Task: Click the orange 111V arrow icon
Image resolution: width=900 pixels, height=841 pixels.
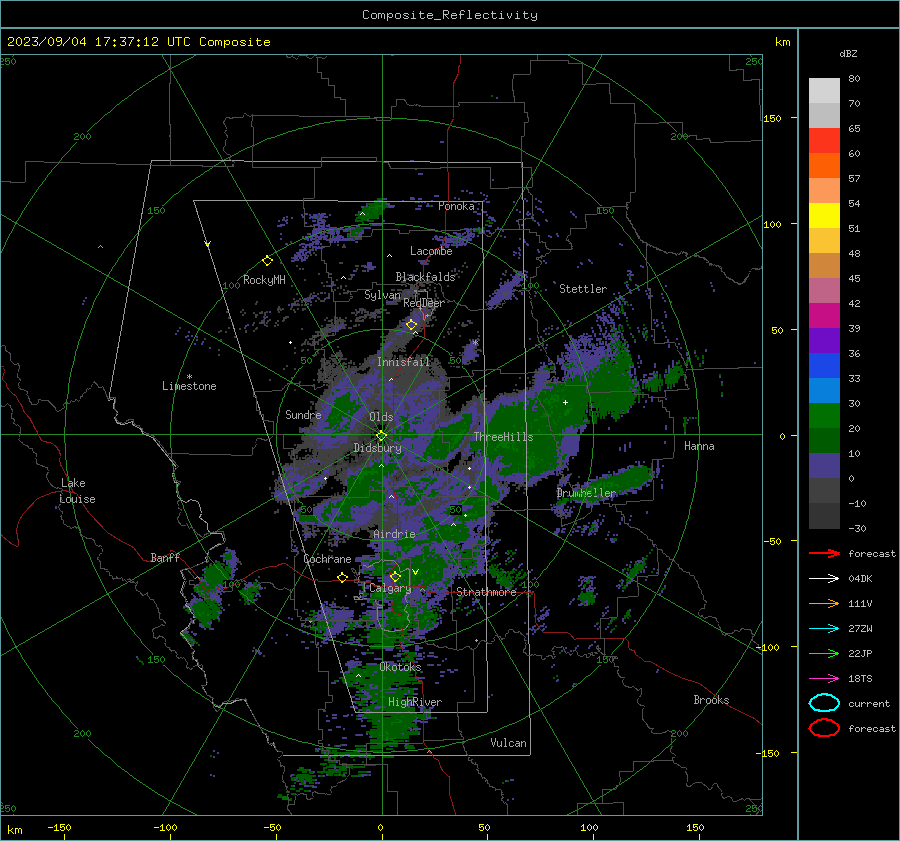Action: [824, 603]
